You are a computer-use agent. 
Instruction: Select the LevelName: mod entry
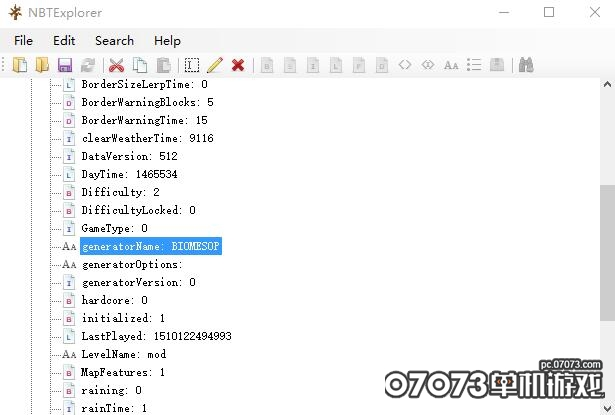click(x=123, y=354)
